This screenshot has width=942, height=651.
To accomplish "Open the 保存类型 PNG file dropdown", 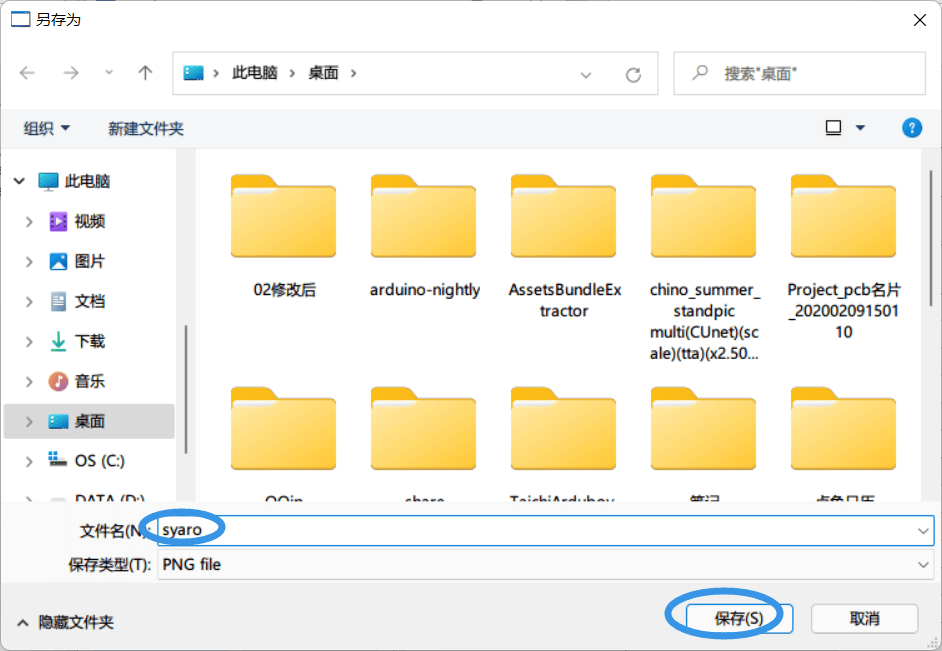I will tap(545, 565).
